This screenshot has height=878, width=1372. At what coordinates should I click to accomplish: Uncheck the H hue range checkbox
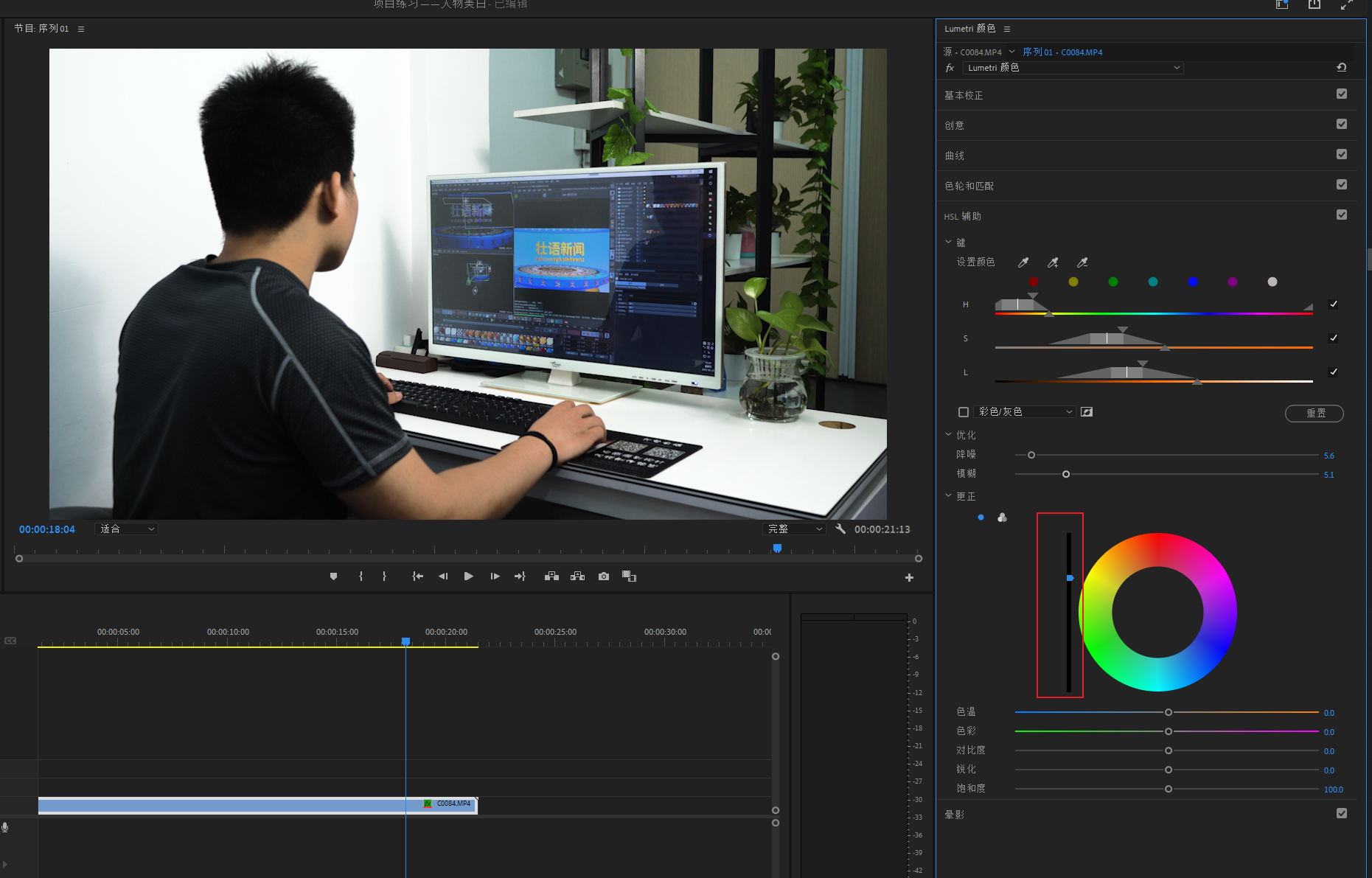tap(1333, 304)
